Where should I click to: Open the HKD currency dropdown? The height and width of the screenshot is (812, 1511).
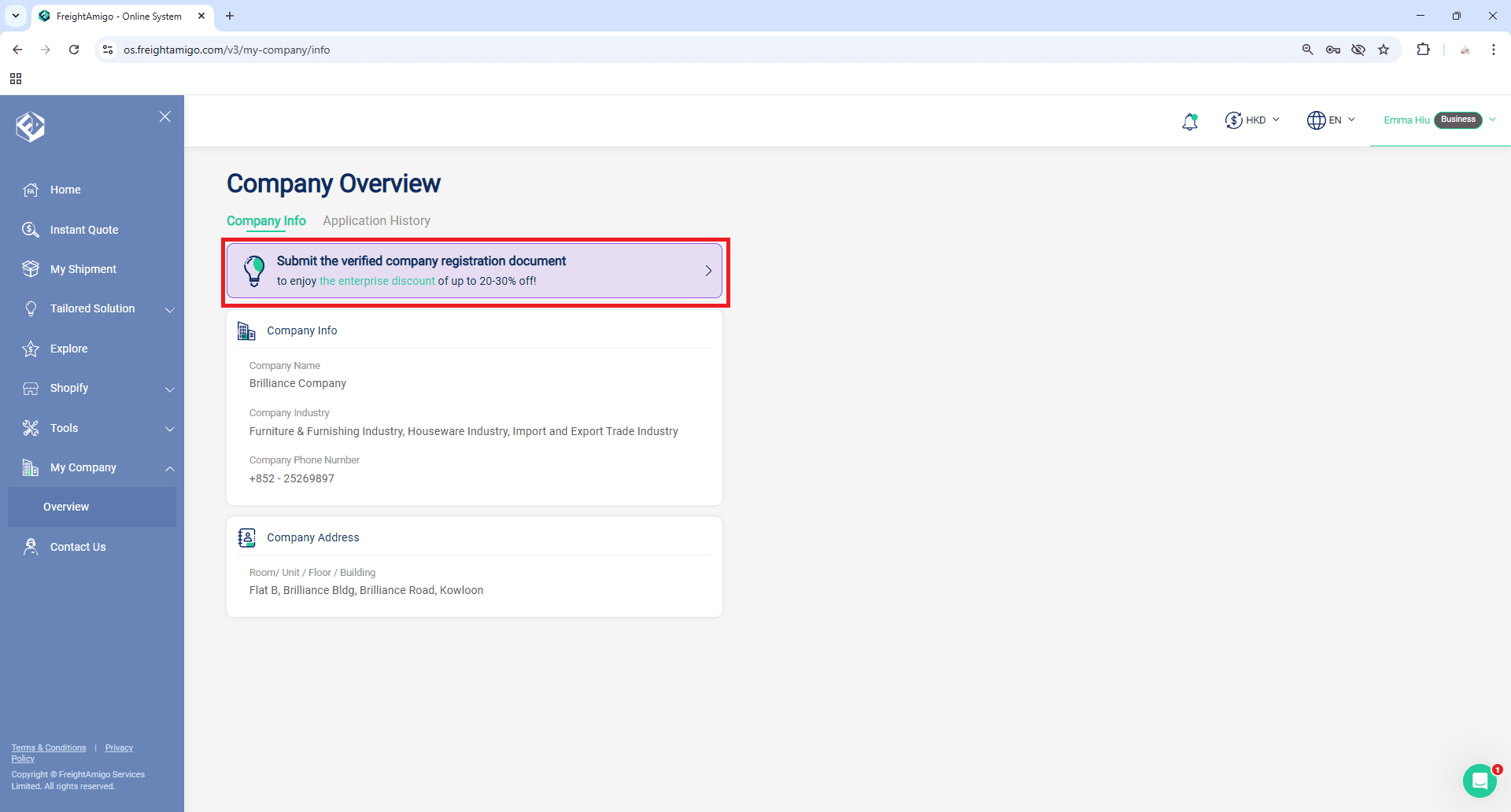(x=1253, y=120)
